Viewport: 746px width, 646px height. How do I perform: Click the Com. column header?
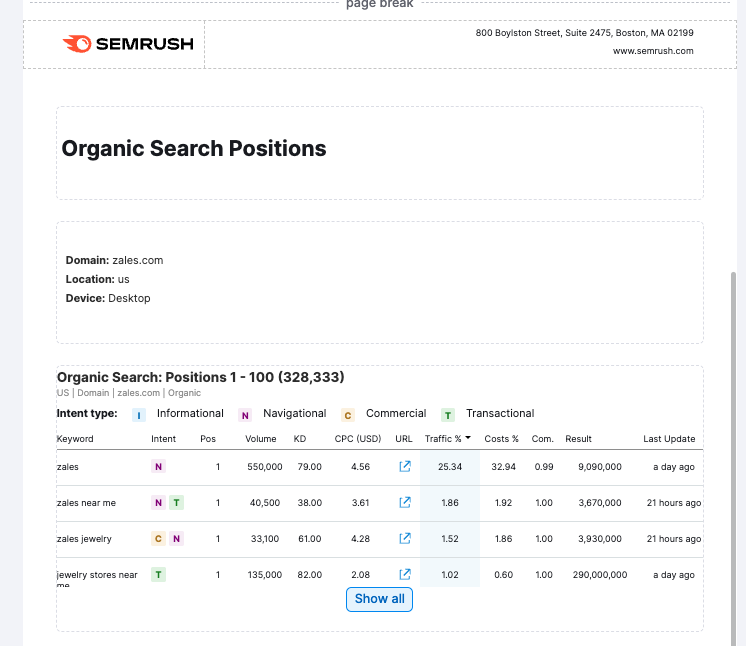tap(542, 439)
